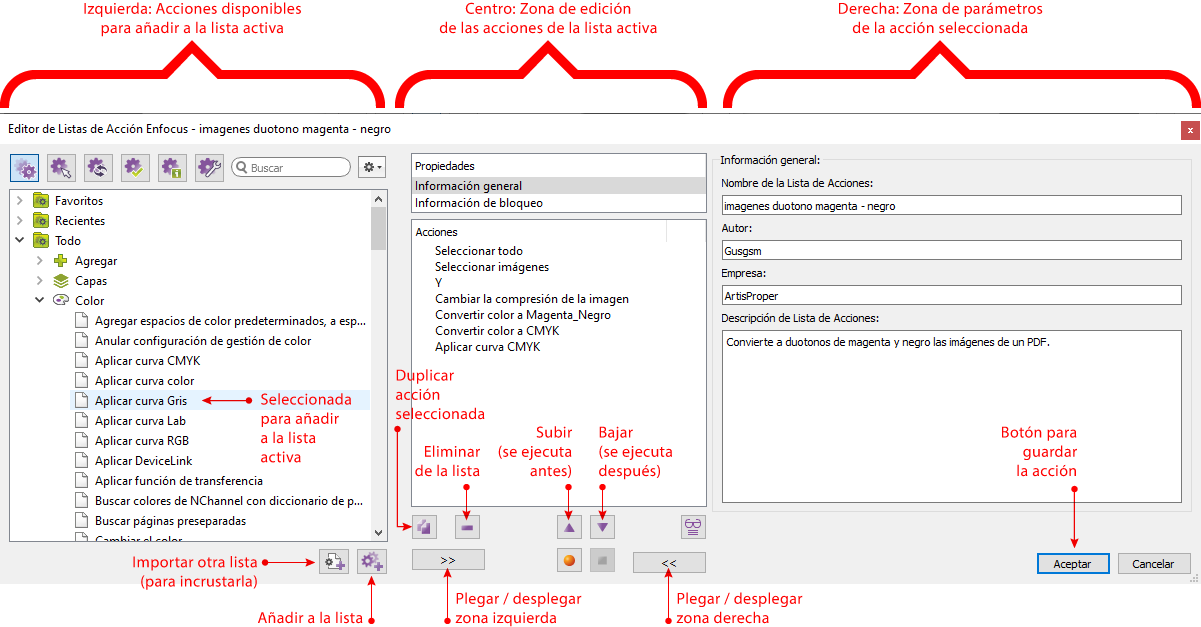This screenshot has width=1201, height=627.
Task: Select the selection actions filter (gear with cursor)
Action: 61,168
